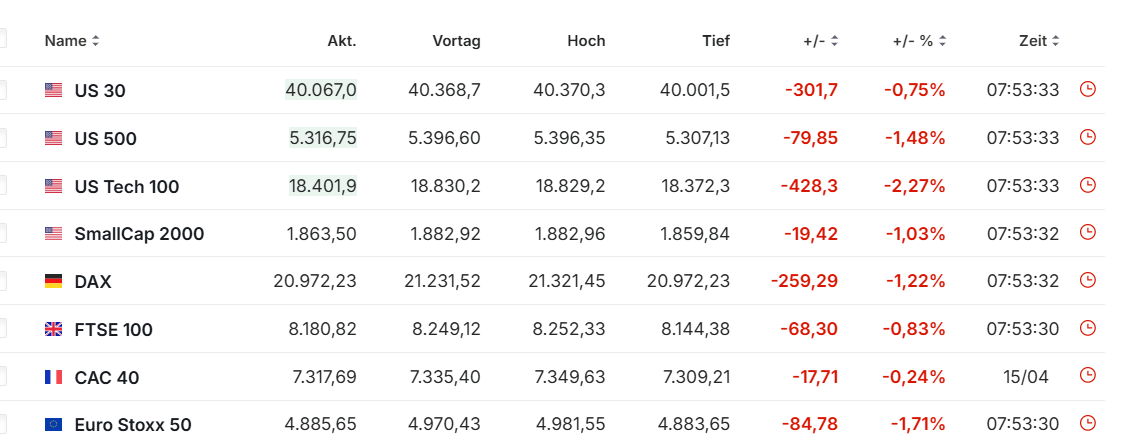This screenshot has height=441, width=1125.
Task: Click the German flag beside DAX
Action: [x=54, y=281]
